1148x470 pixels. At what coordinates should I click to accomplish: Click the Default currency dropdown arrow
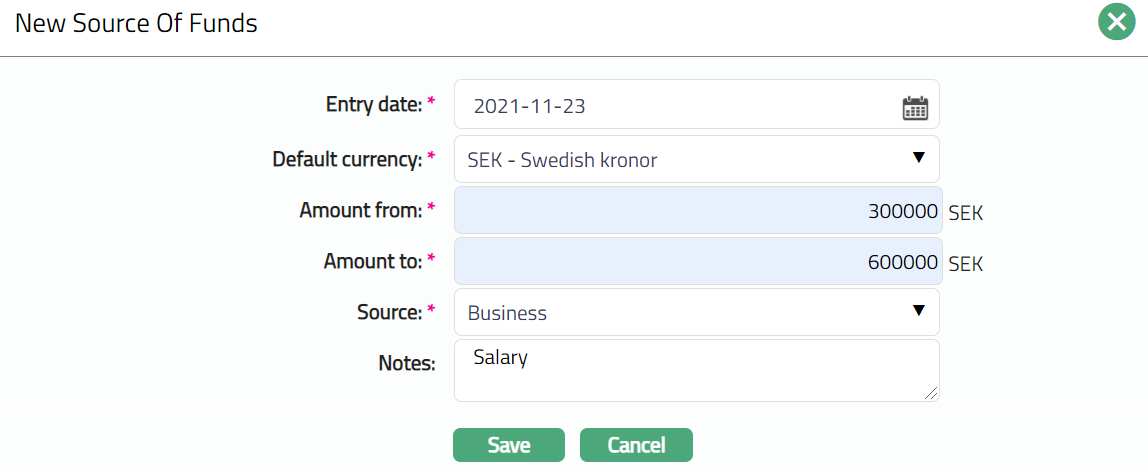click(919, 158)
